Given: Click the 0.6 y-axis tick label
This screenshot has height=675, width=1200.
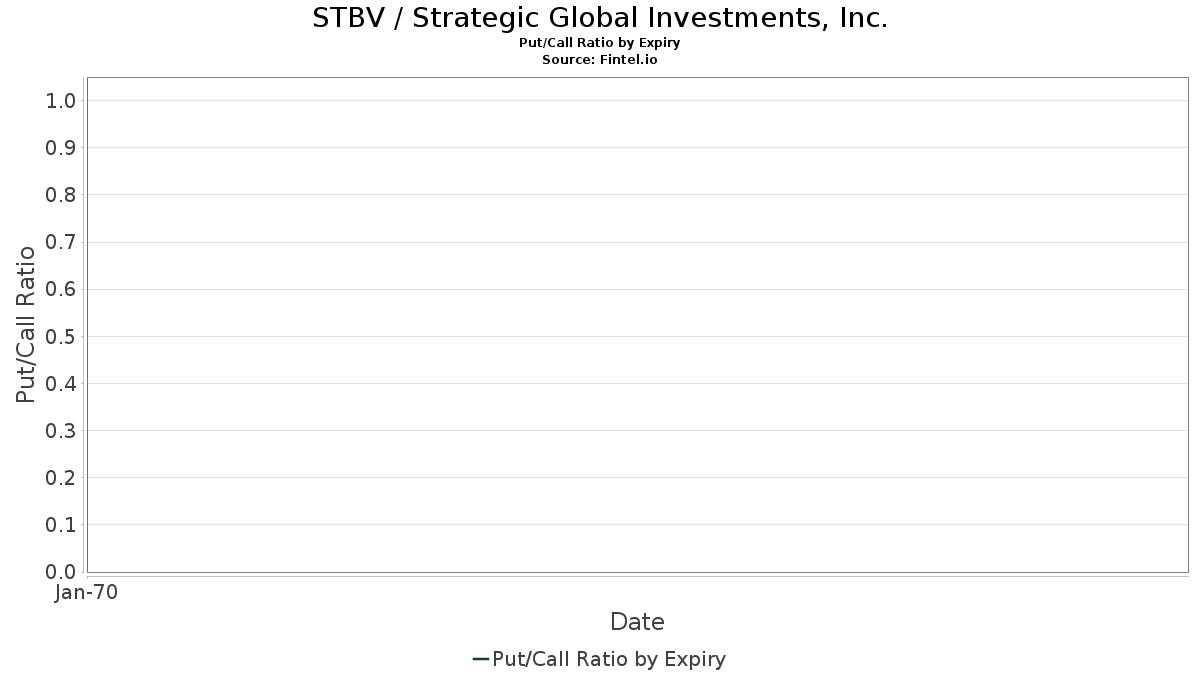Looking at the screenshot, I should pyautogui.click(x=61, y=289).
